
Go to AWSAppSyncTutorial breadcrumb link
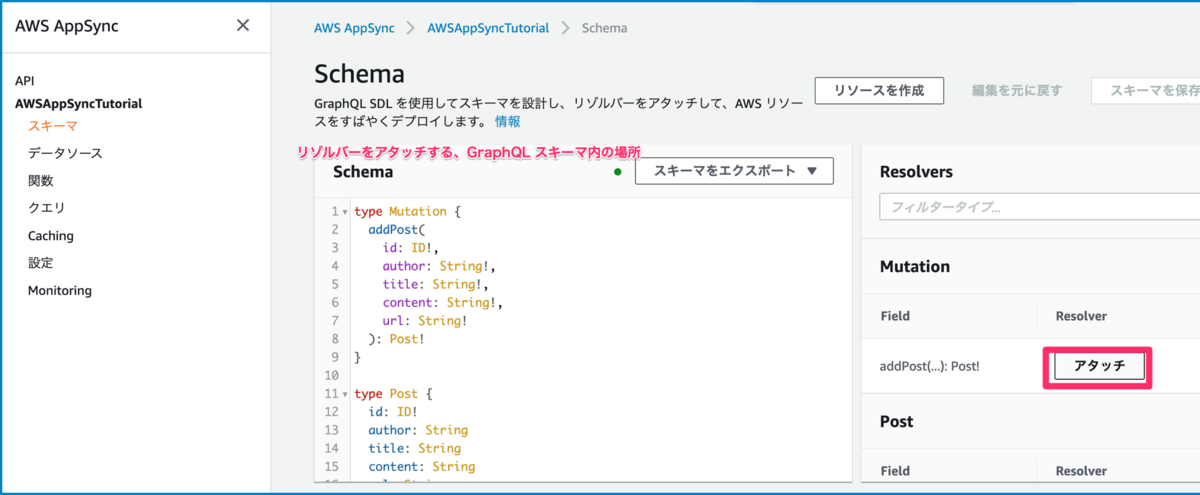488,28
